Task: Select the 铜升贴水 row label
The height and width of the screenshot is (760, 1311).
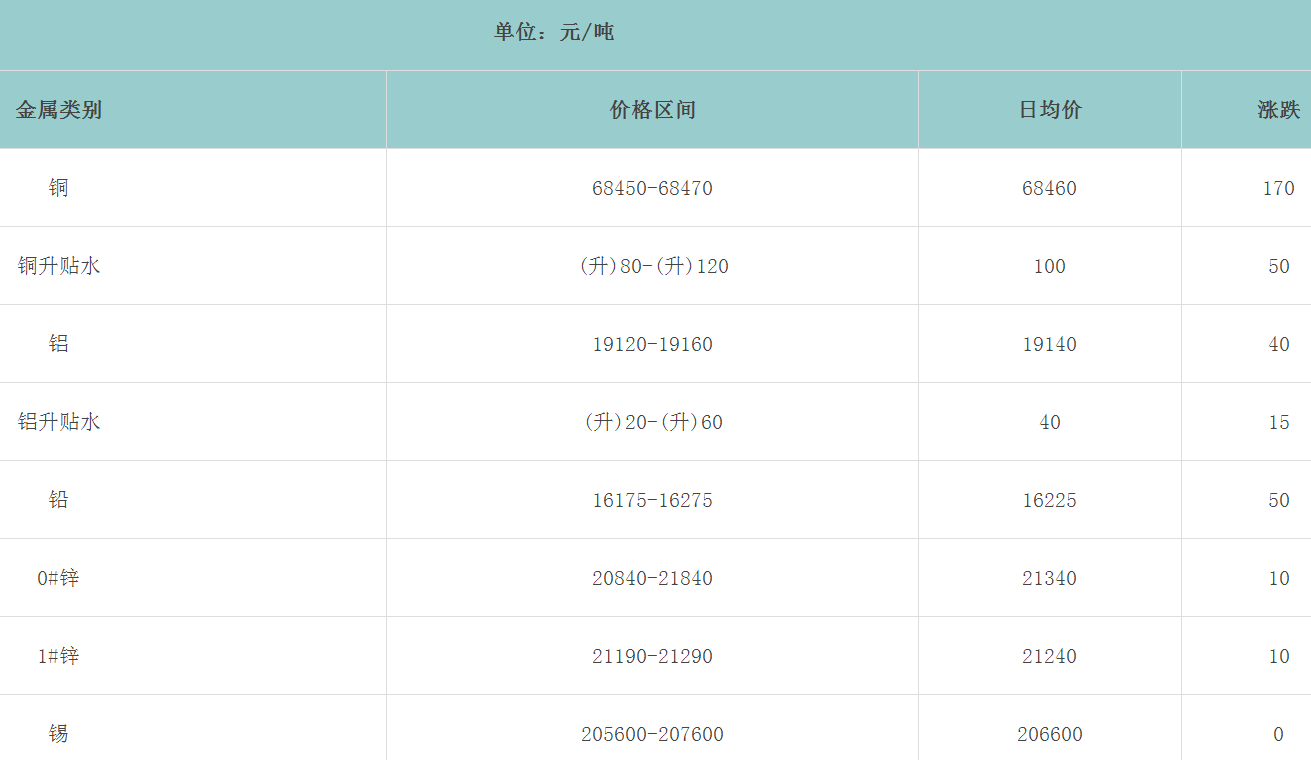Action: click(59, 266)
